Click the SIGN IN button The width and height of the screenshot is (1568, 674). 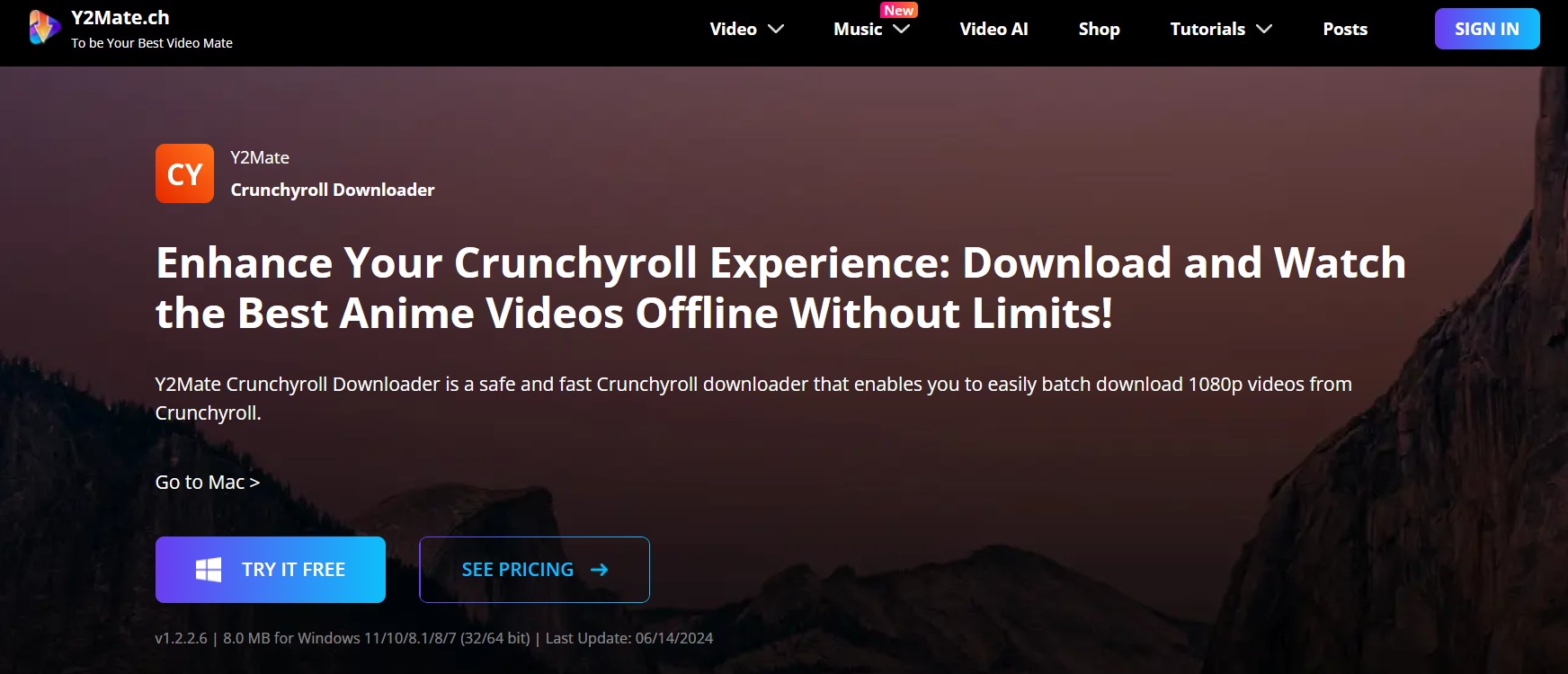point(1487,29)
